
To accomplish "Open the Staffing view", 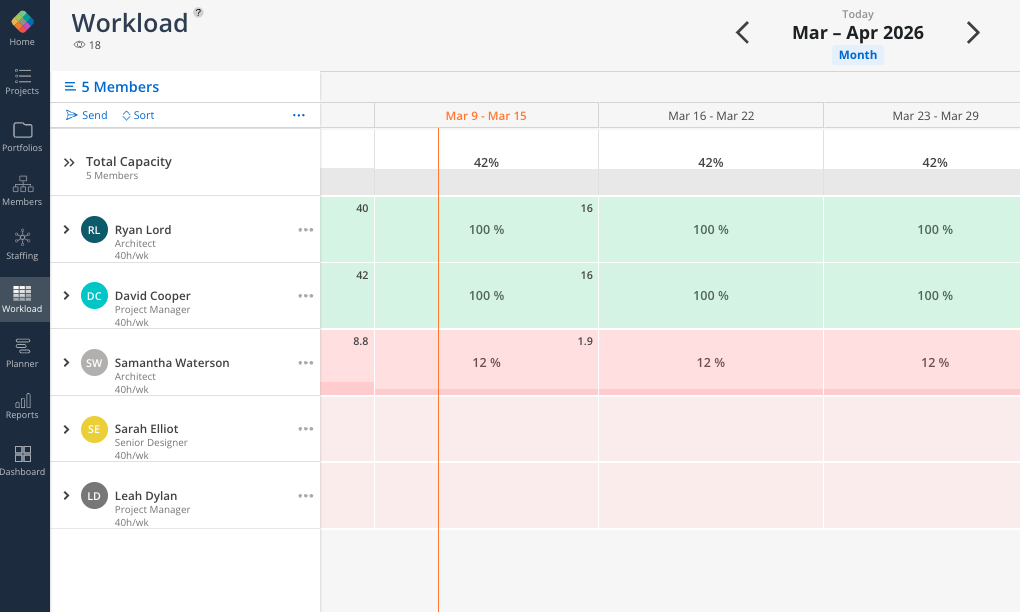I will (x=22, y=244).
